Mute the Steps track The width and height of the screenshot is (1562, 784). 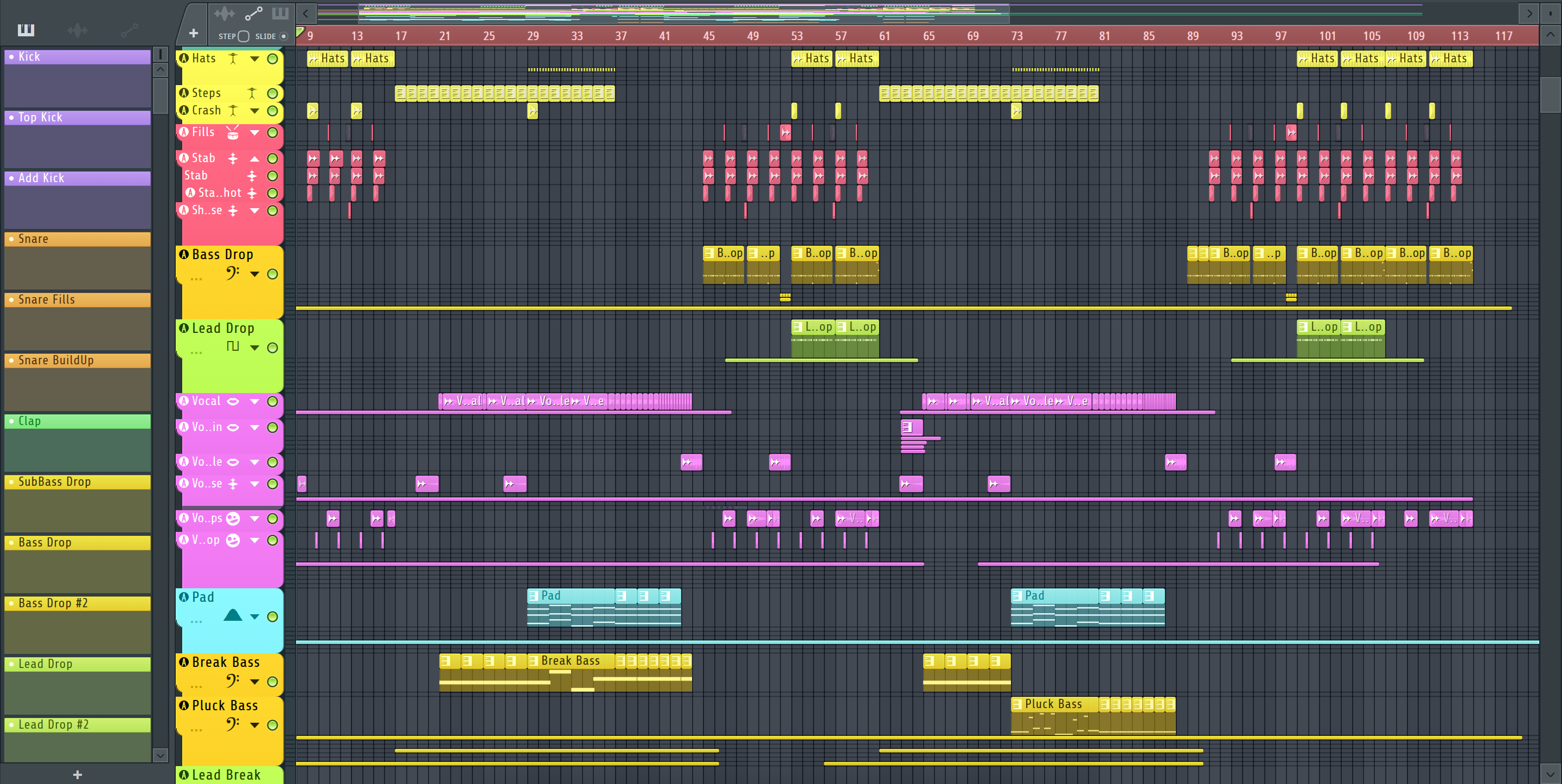(x=273, y=93)
